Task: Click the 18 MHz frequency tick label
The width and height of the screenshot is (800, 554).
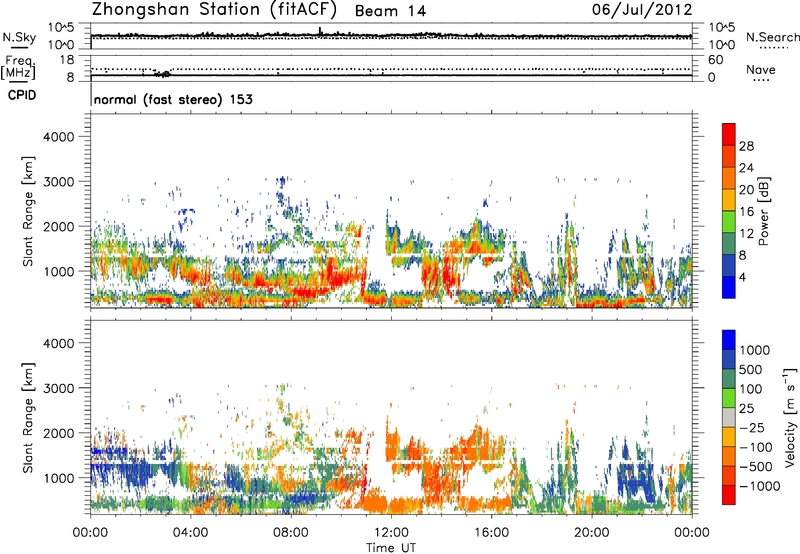Action: [x=67, y=60]
